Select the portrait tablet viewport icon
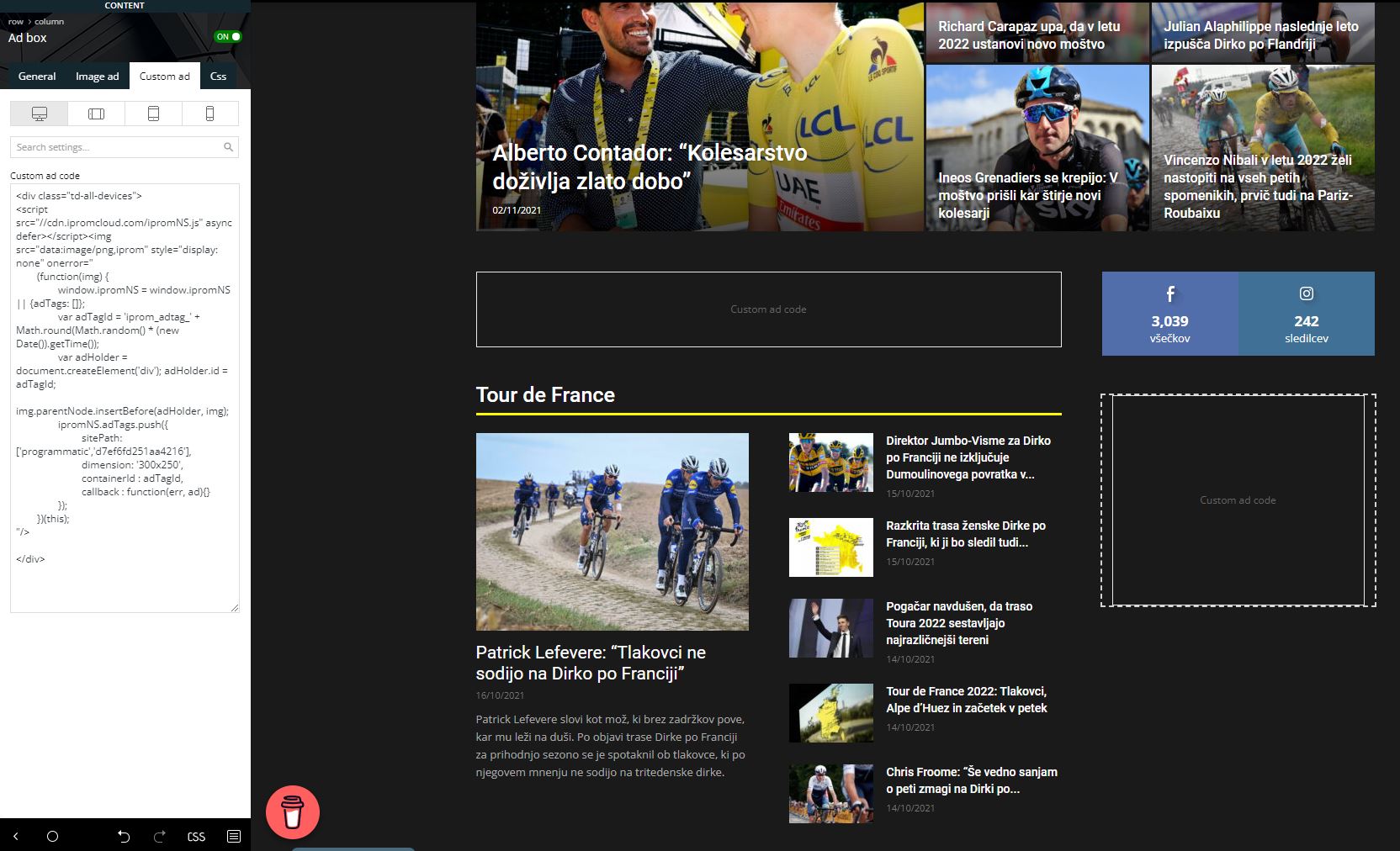Image resolution: width=1400 pixels, height=851 pixels. pyautogui.click(x=153, y=114)
